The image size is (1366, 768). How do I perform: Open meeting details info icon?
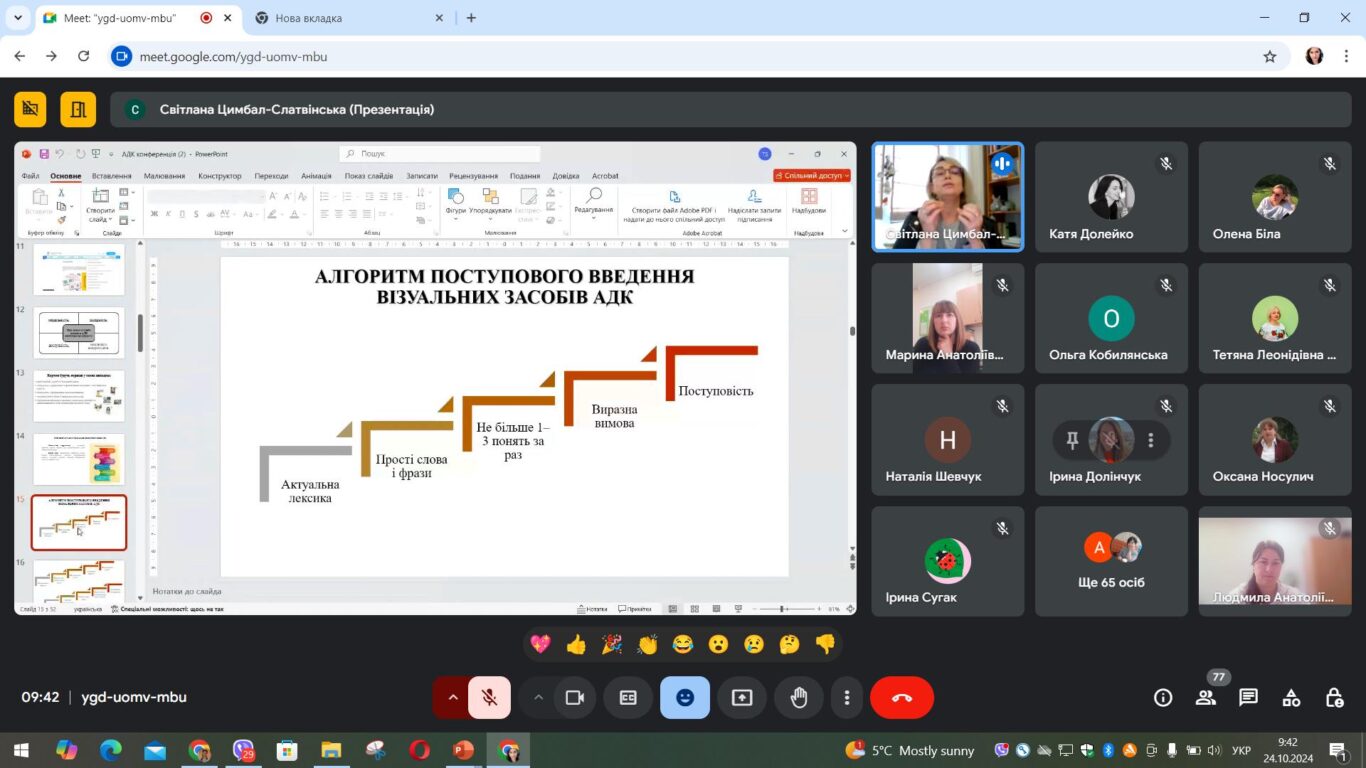(x=1163, y=698)
